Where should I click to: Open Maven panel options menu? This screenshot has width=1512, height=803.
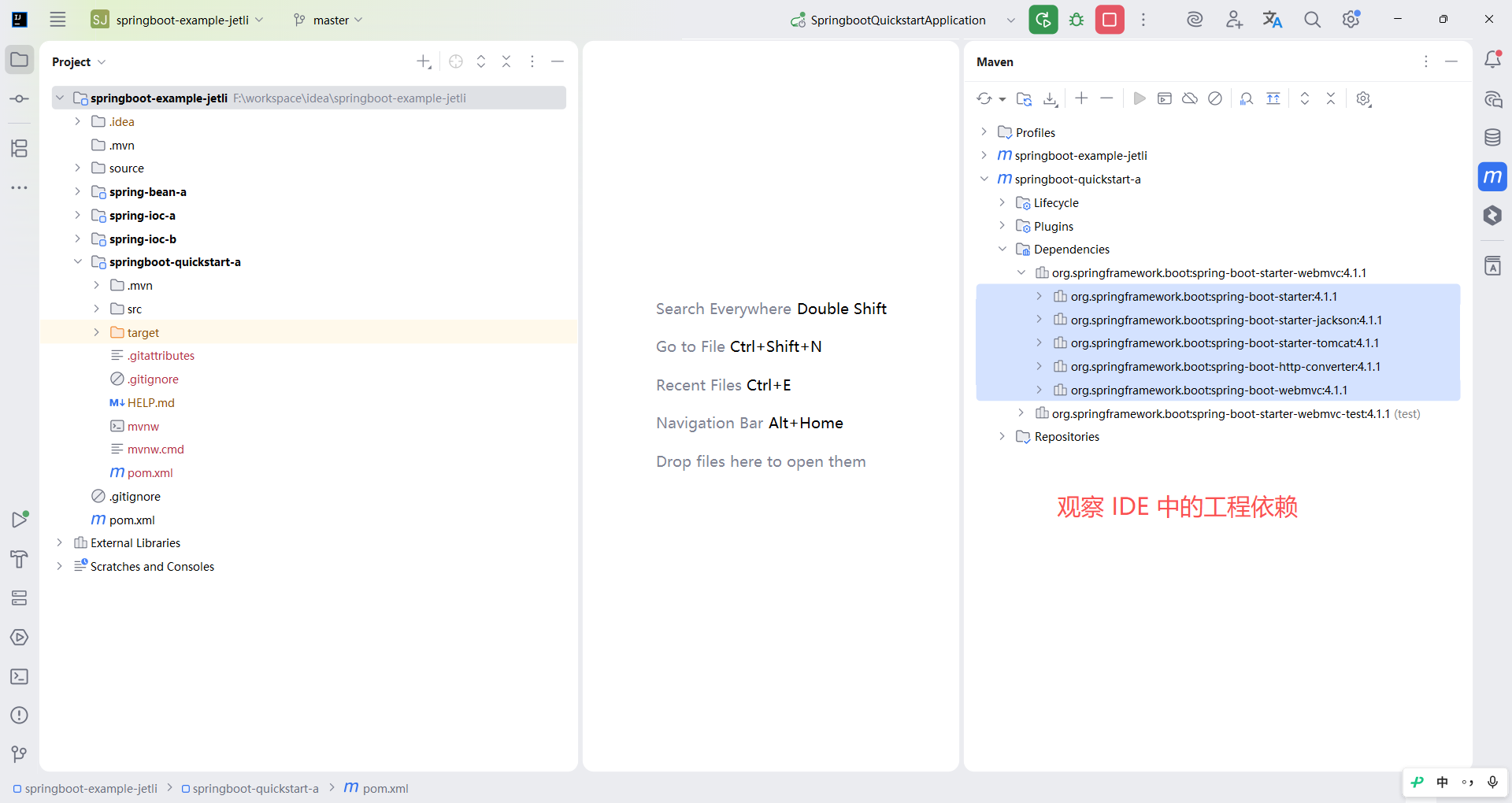(x=1426, y=61)
